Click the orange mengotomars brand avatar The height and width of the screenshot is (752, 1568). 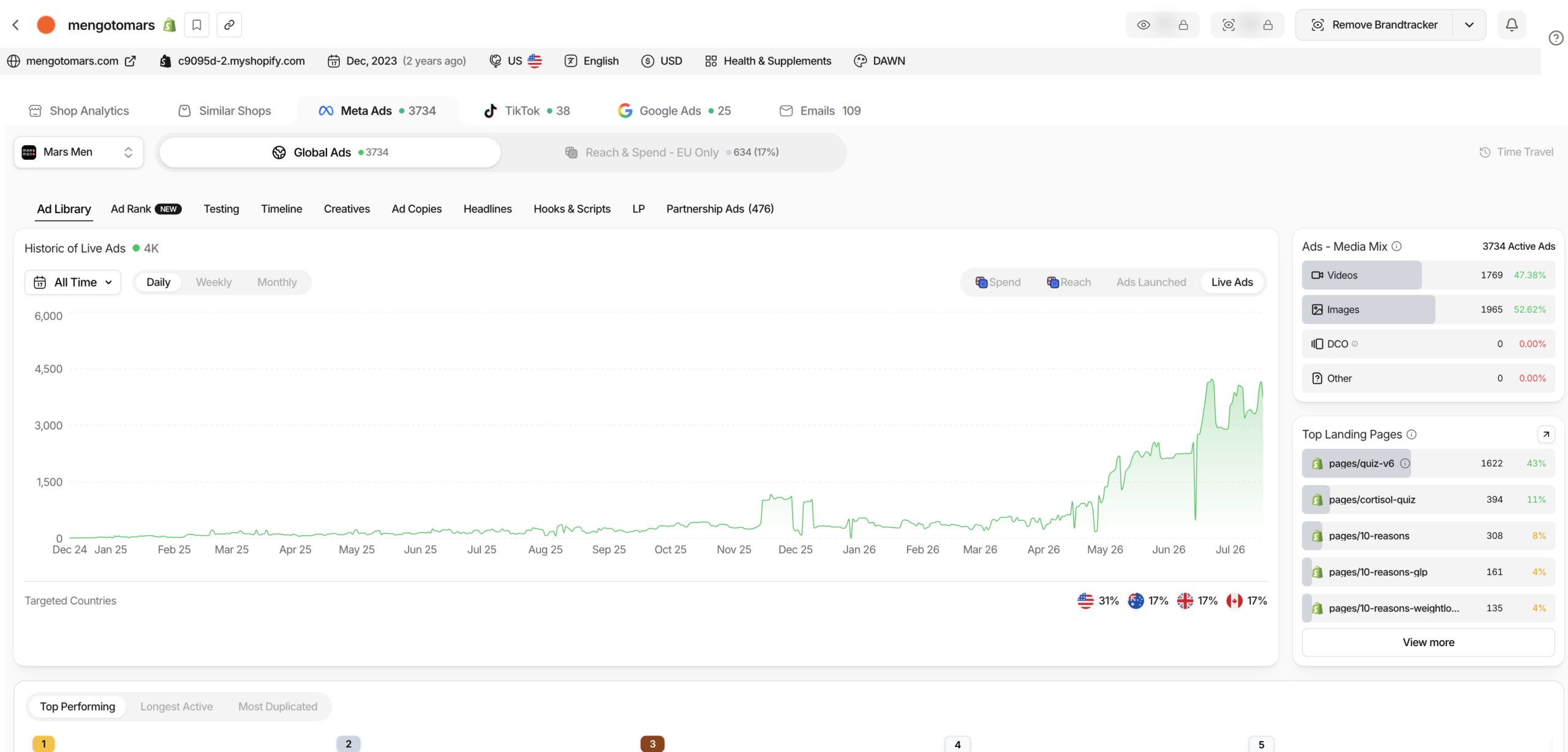click(46, 25)
